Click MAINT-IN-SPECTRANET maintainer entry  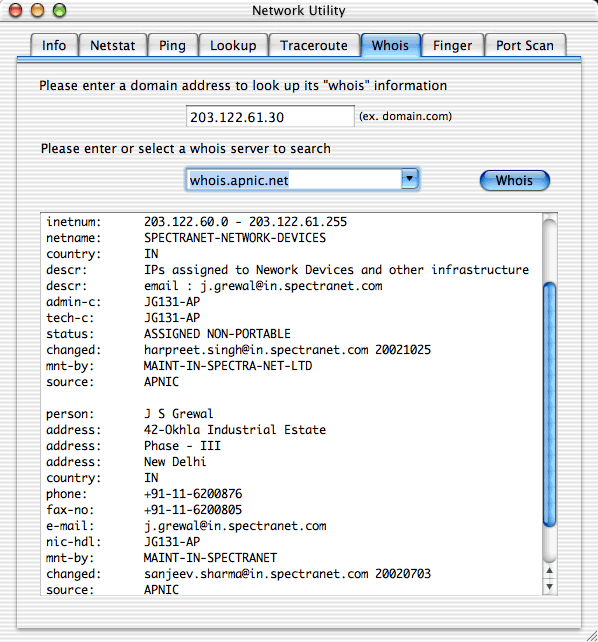210,558
